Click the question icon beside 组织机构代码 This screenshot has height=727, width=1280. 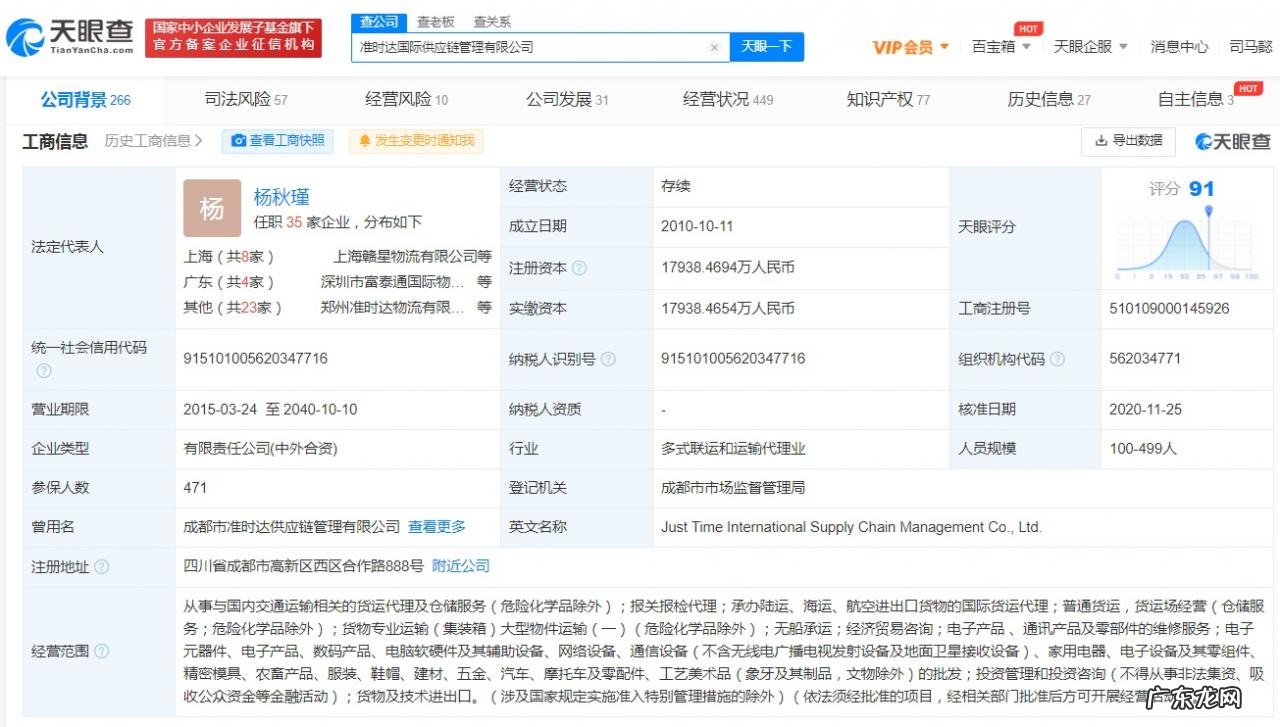coord(1058,359)
